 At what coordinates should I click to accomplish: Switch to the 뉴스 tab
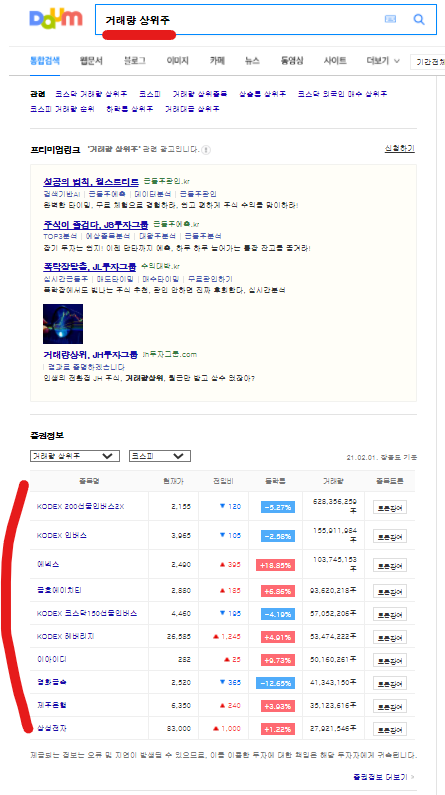(x=252, y=61)
